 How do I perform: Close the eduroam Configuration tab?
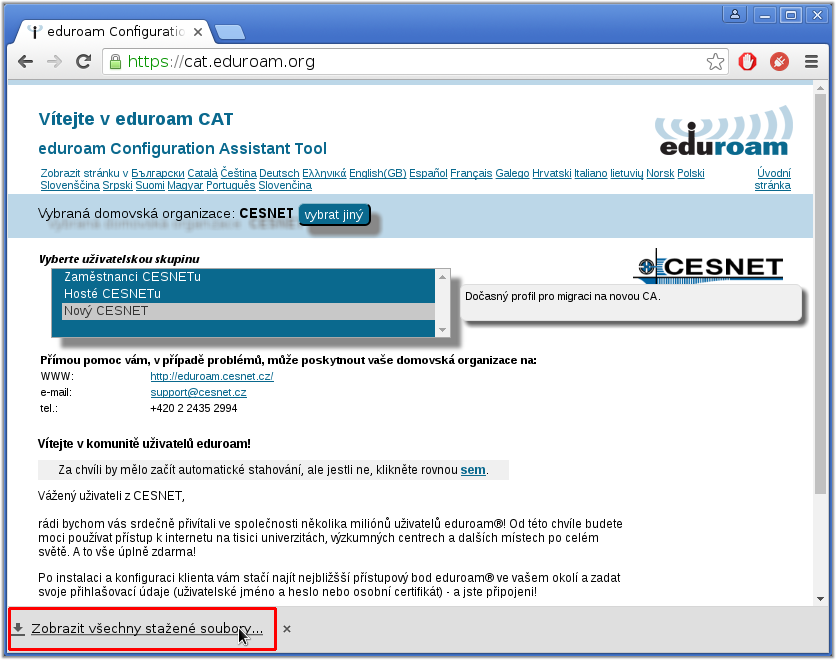(x=198, y=32)
